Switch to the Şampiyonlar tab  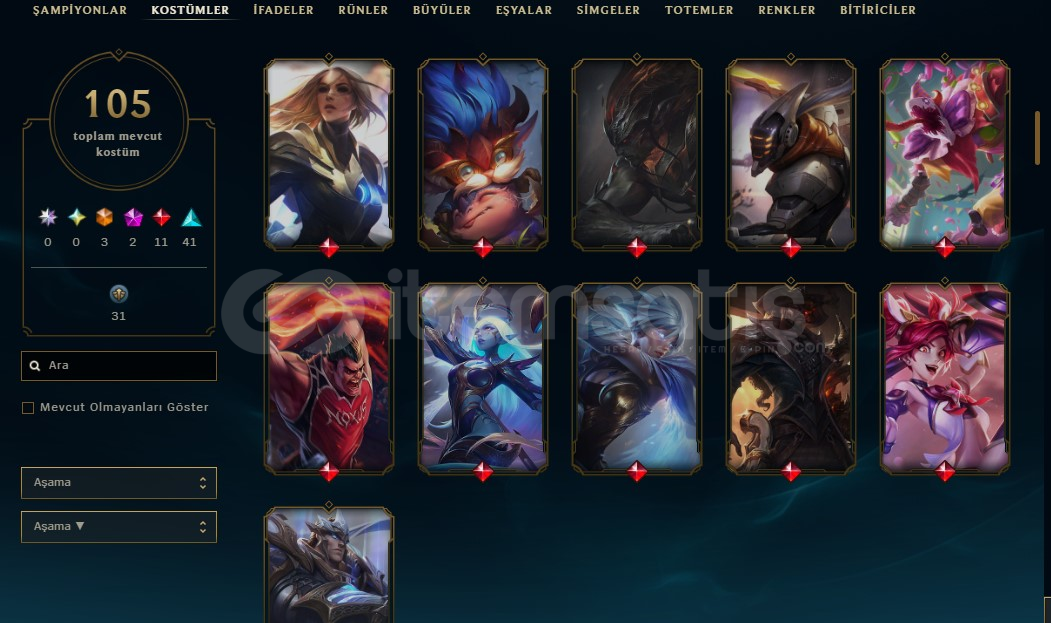click(80, 10)
